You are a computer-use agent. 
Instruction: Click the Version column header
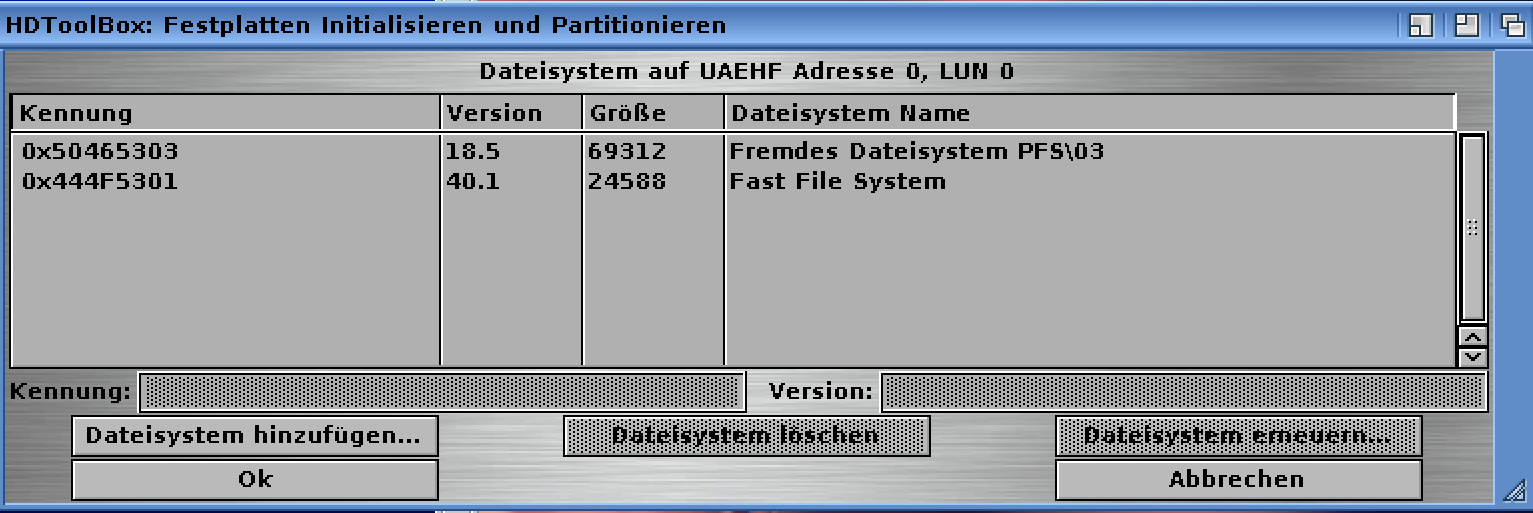[x=511, y=113]
